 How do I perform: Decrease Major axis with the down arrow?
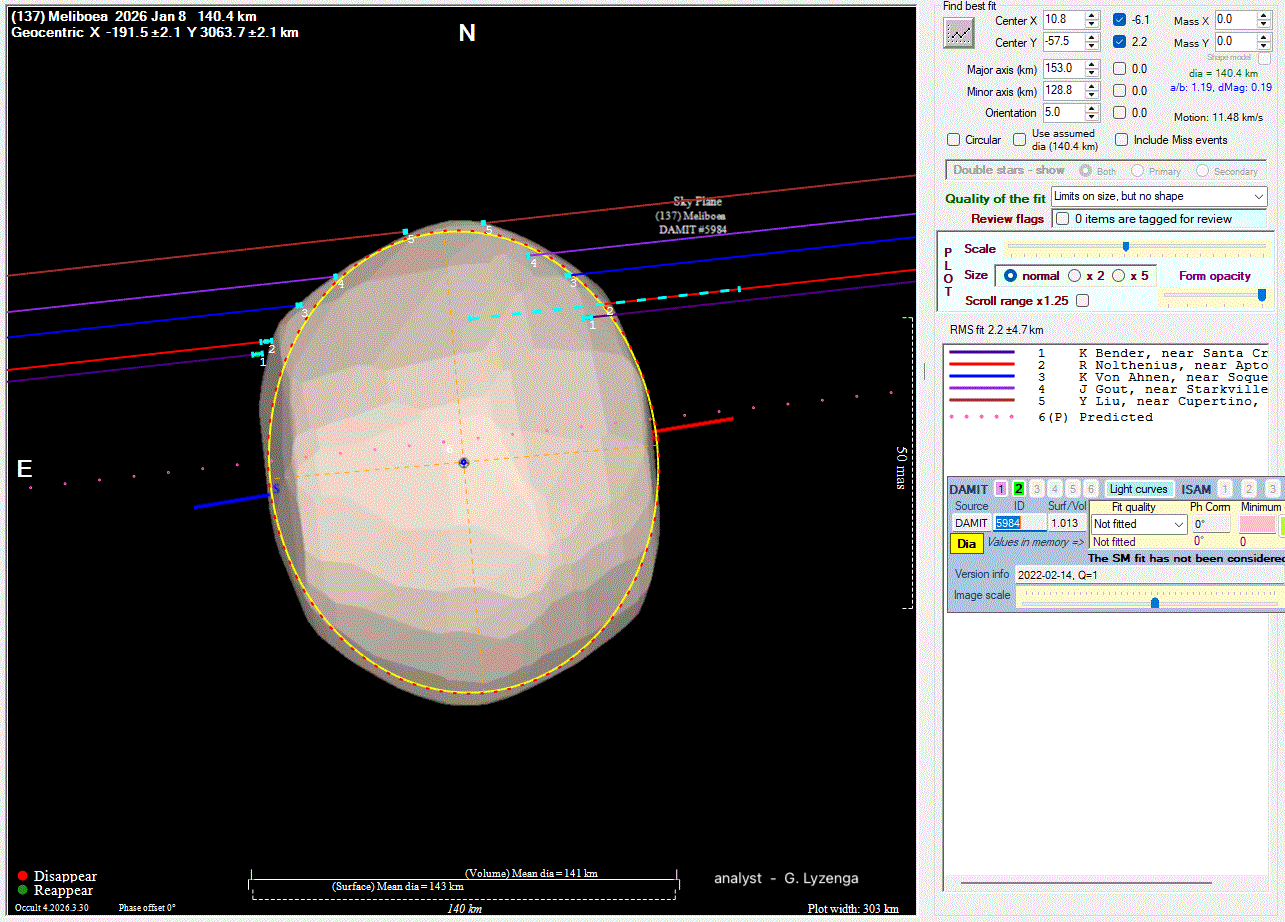click(1092, 73)
